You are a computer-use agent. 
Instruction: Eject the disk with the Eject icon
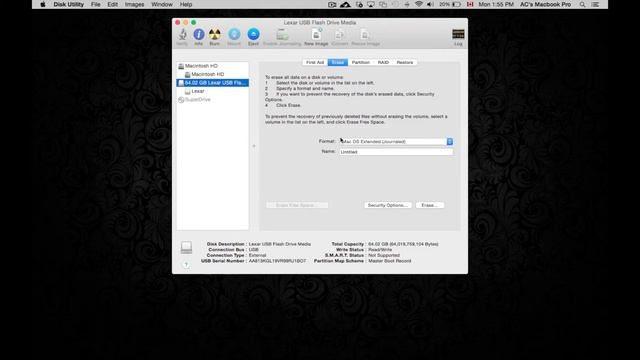(x=253, y=34)
